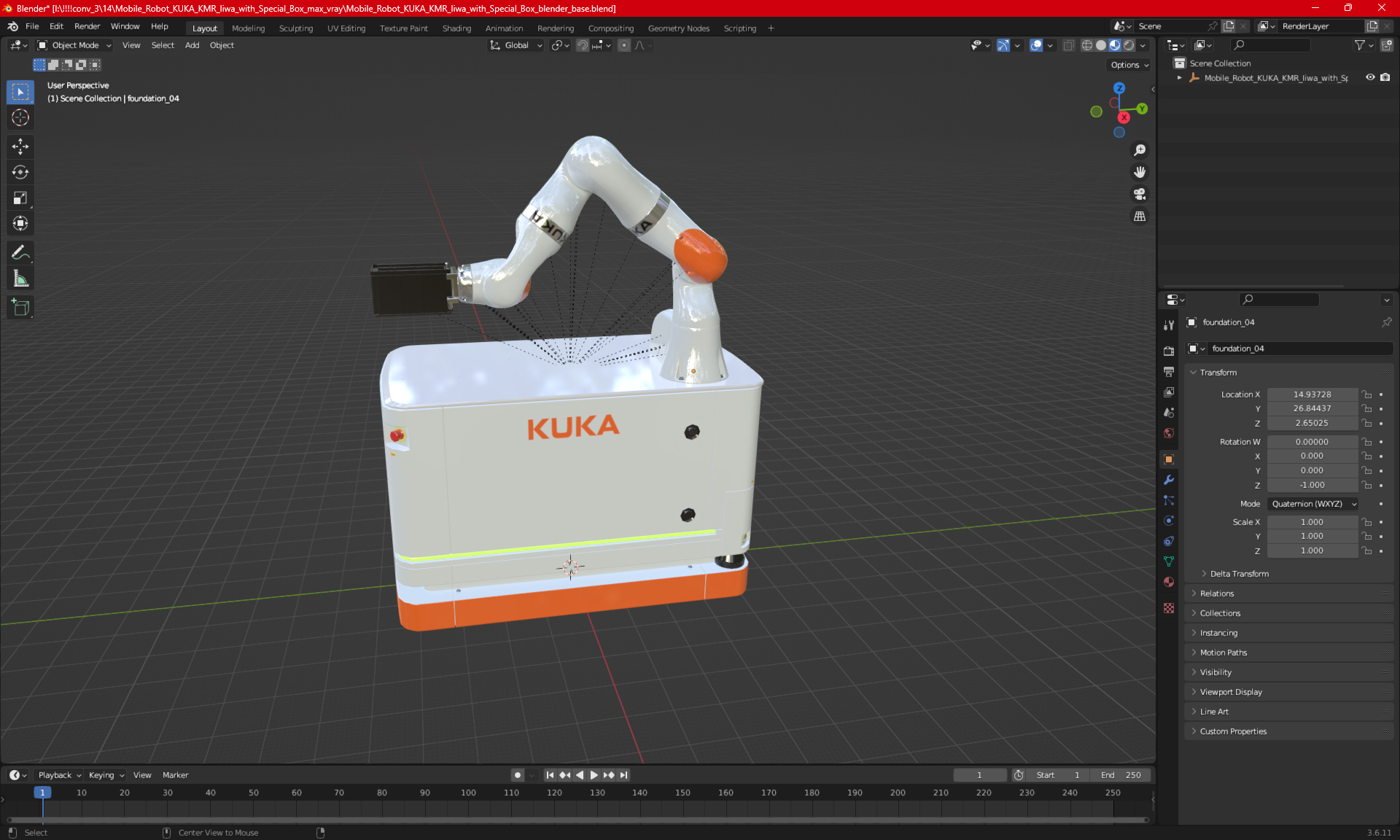
Task: Switch to wireframe viewport shading
Action: point(1086,45)
